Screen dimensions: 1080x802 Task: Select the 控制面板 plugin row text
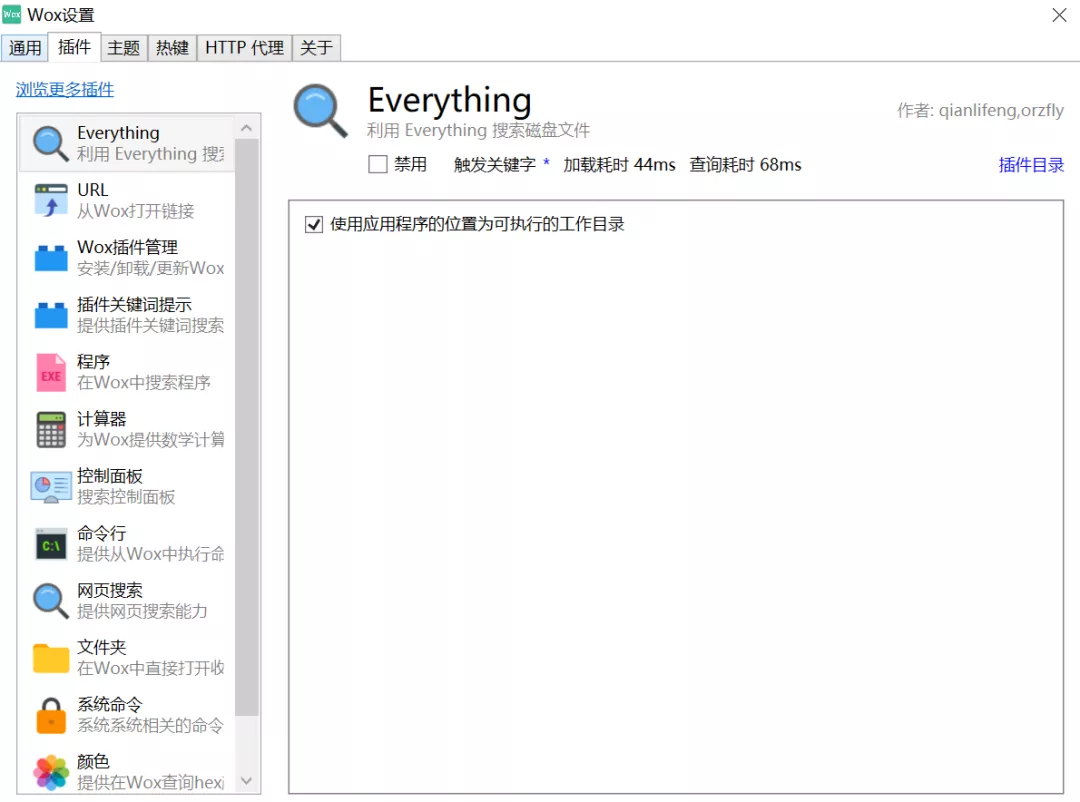(x=126, y=486)
